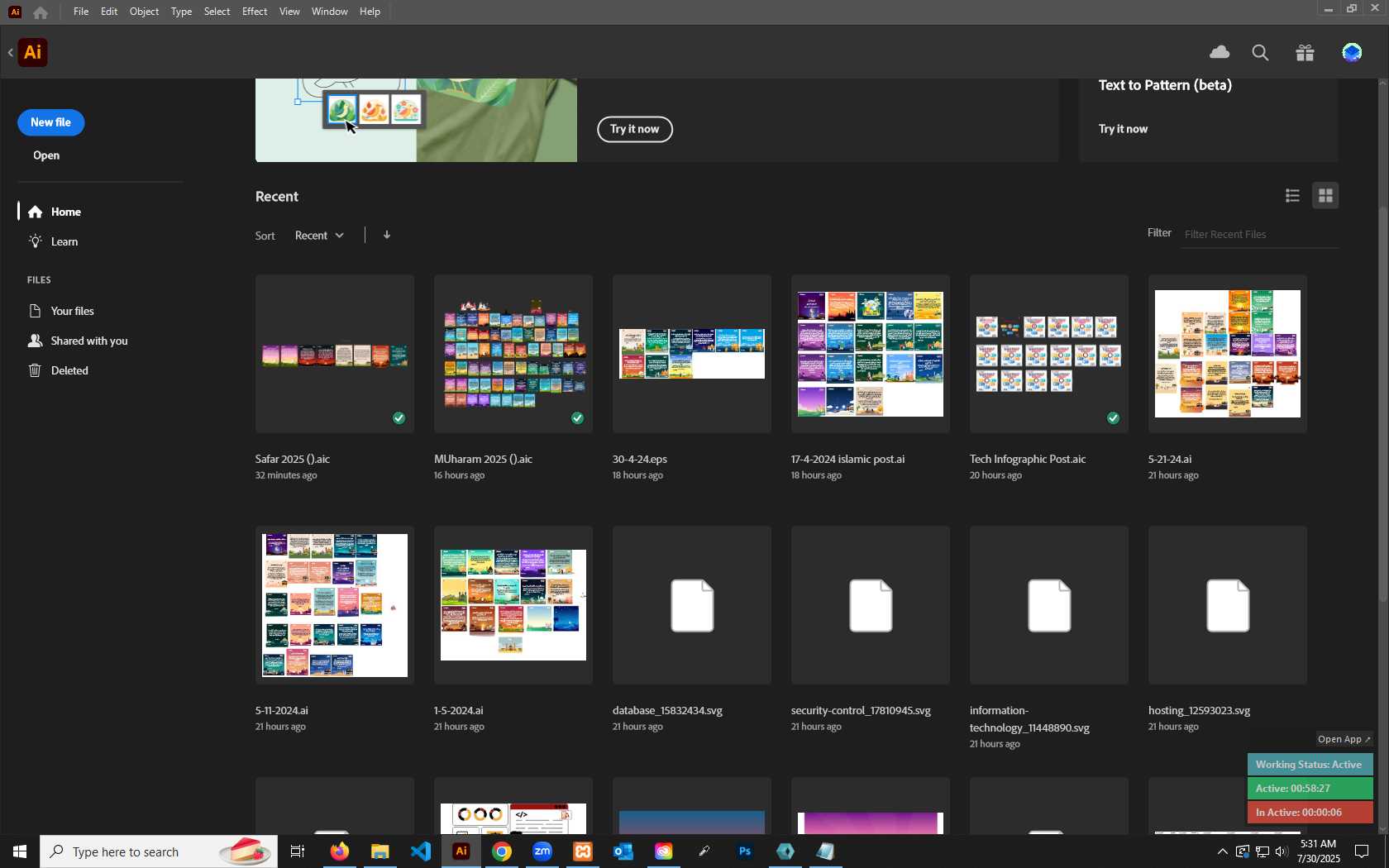Screen dimensions: 1389x868
Task: Click synced checkmark on MUharam 2025 card
Action: pyautogui.click(x=578, y=418)
